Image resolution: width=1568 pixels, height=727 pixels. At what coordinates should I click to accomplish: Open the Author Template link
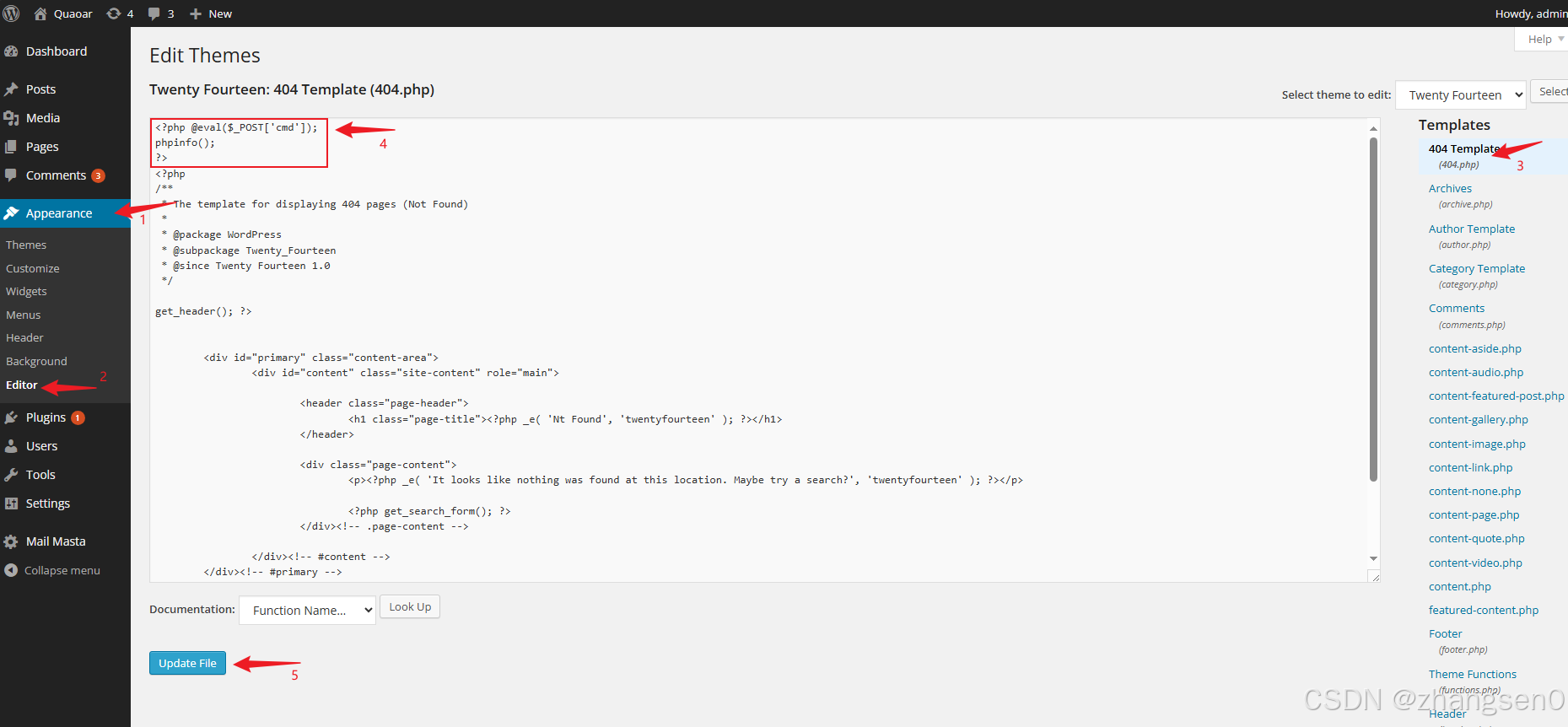pos(1472,229)
